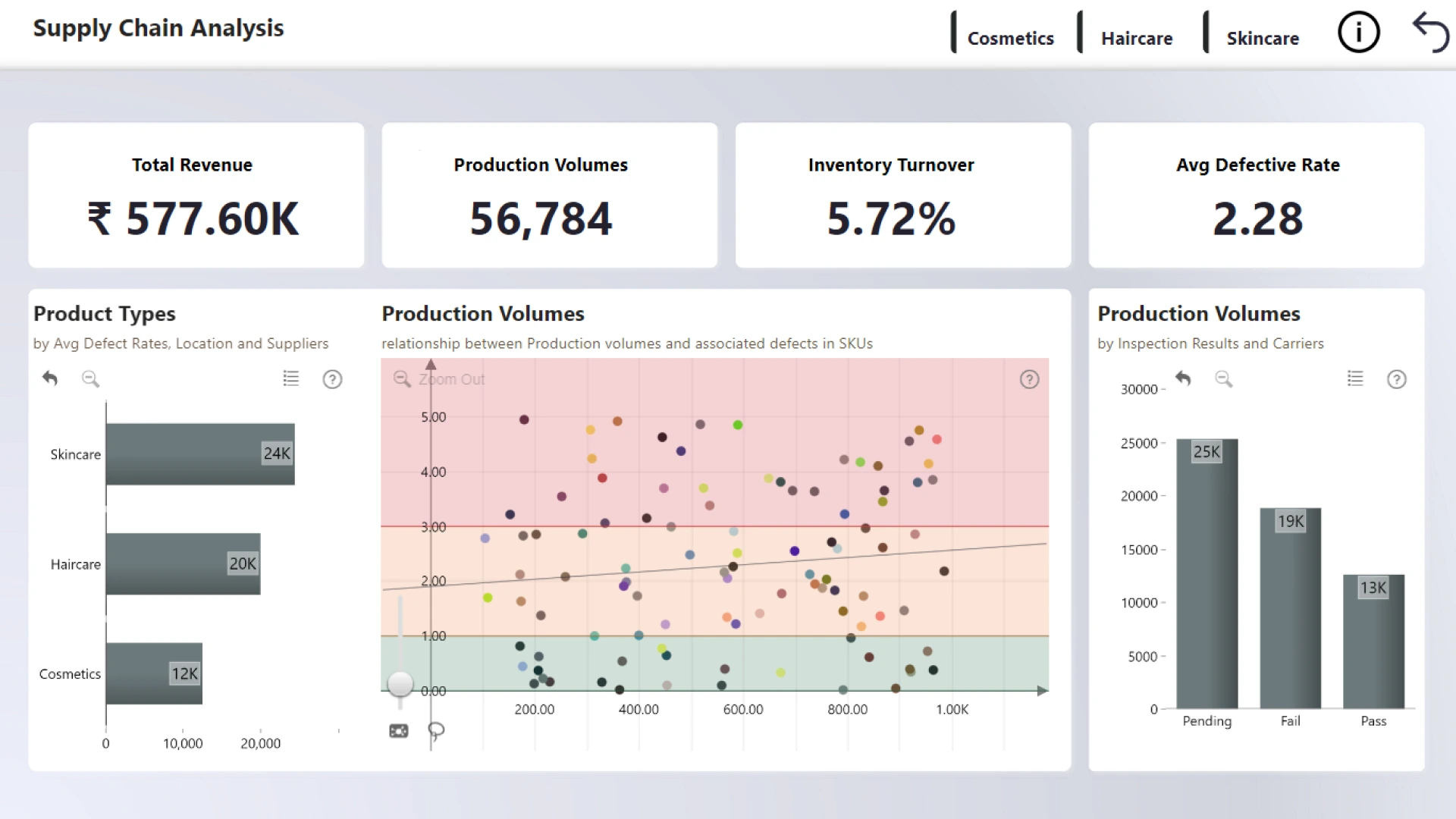The image size is (1456, 819).
Task: Click the Avg Defective Rate card
Action: click(1257, 195)
